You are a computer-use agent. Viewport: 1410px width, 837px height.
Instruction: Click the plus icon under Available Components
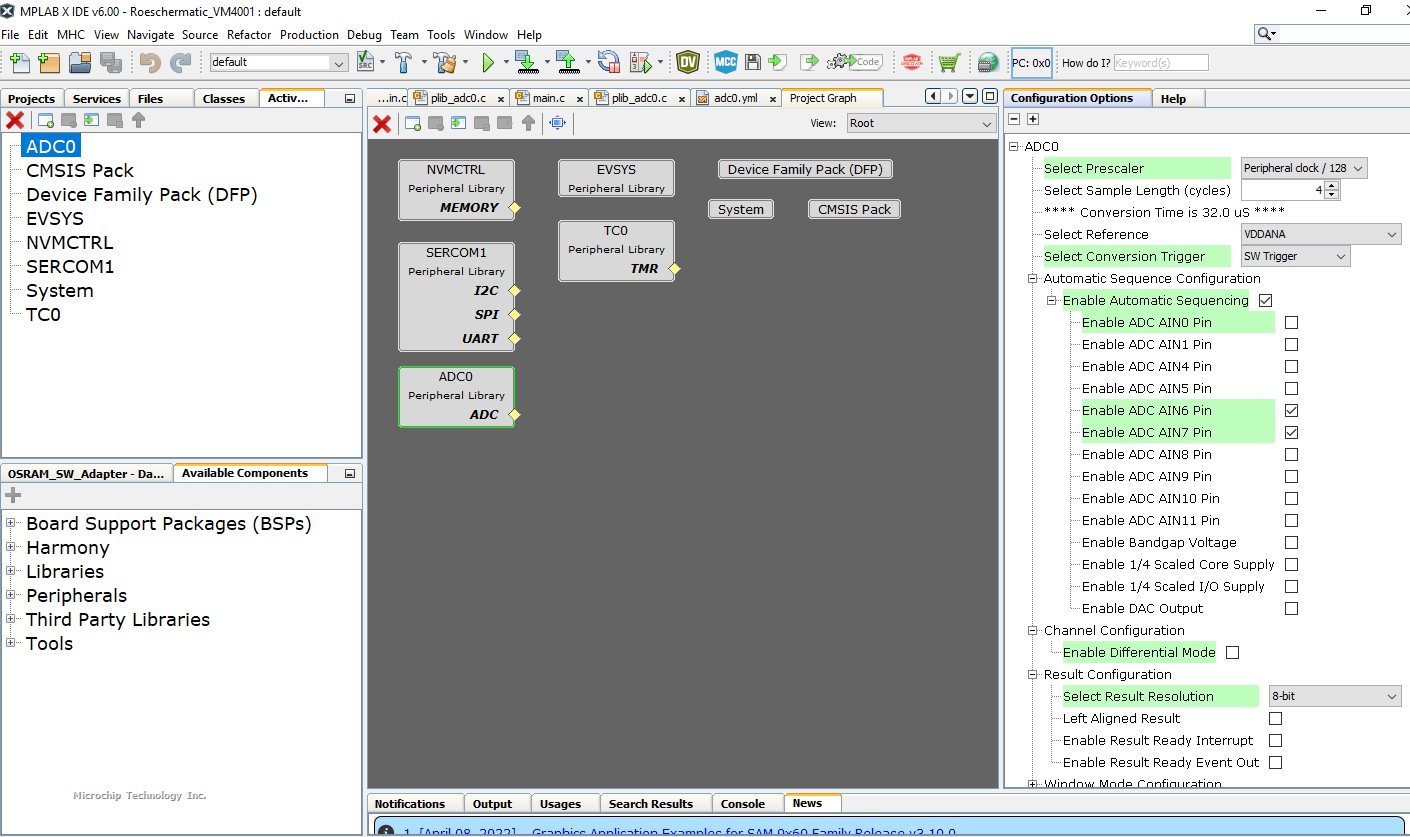pyautogui.click(x=13, y=495)
